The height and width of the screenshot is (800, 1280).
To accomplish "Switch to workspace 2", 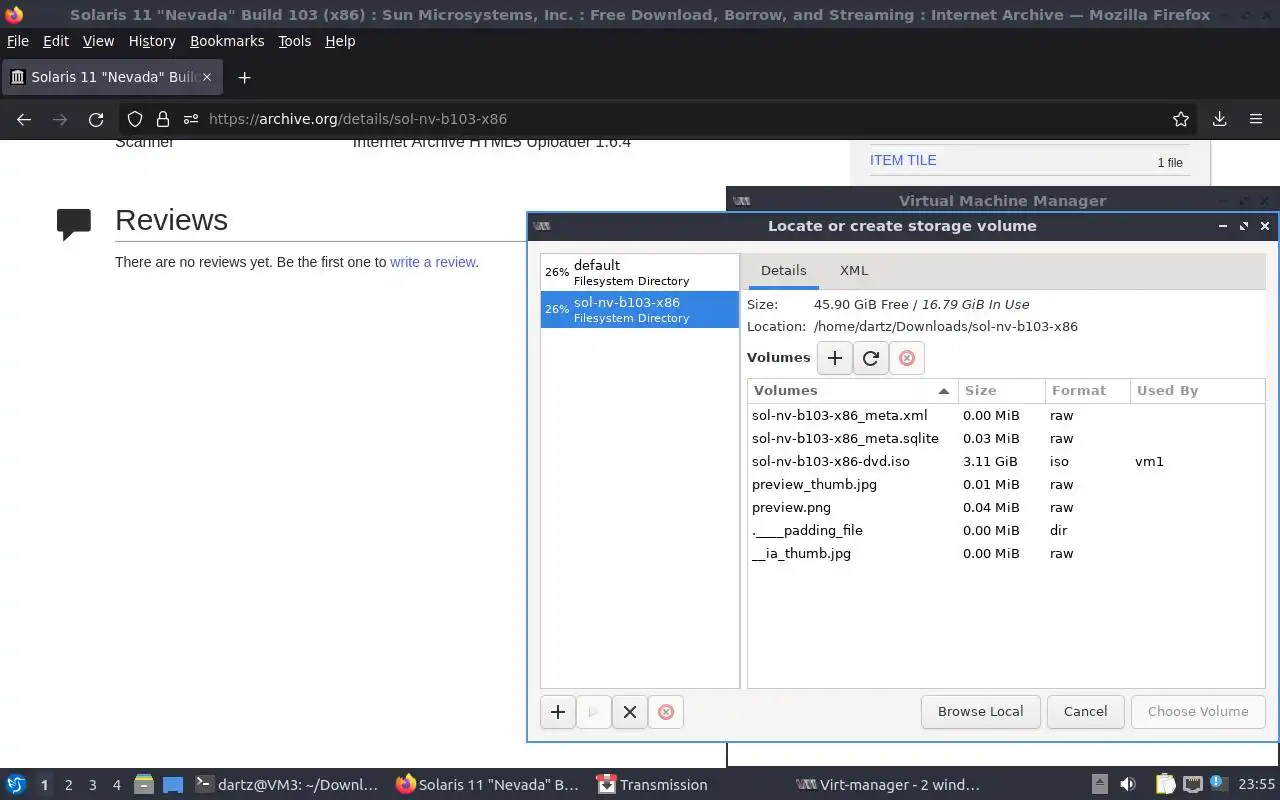I will [68, 785].
